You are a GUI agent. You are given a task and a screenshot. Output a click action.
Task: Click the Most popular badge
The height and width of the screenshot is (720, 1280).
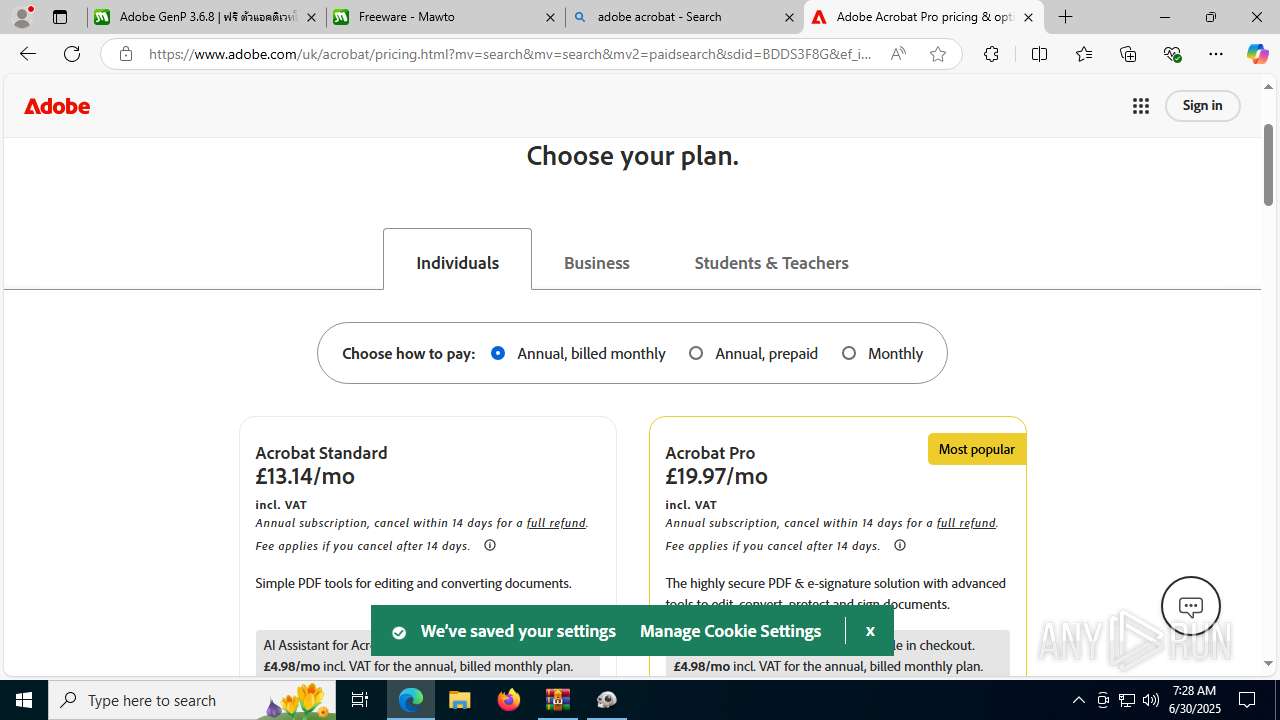pyautogui.click(x=977, y=449)
